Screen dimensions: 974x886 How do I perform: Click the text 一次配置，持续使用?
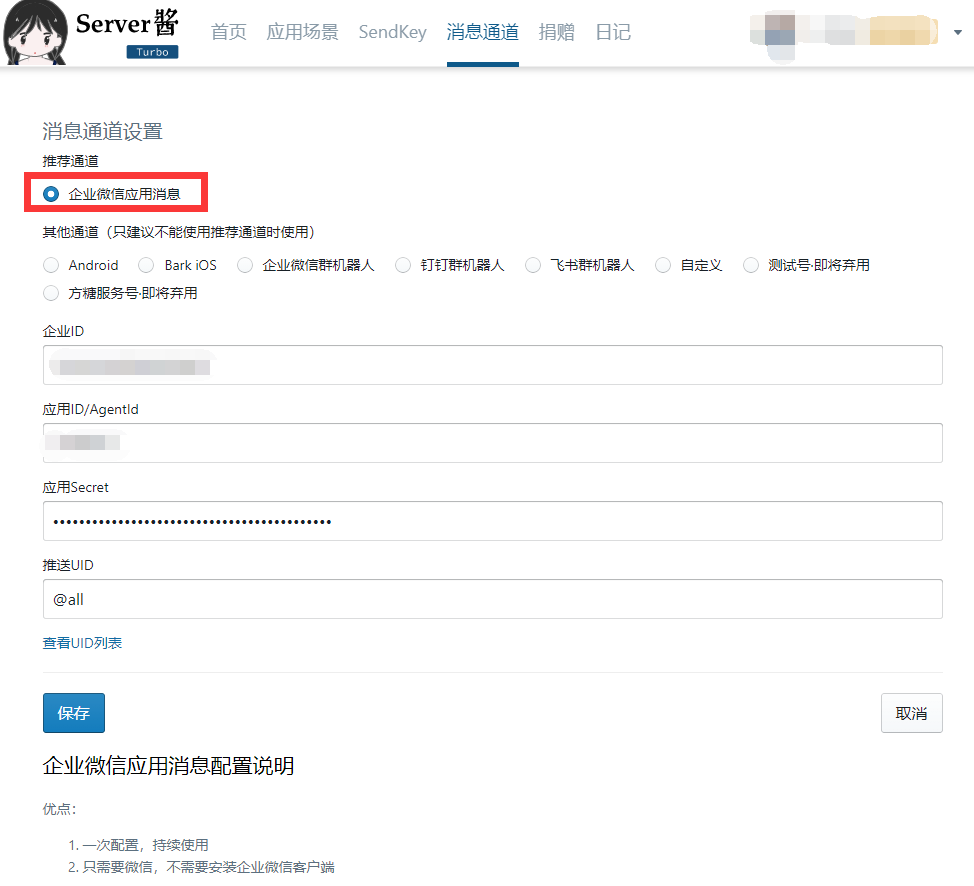pos(145,845)
